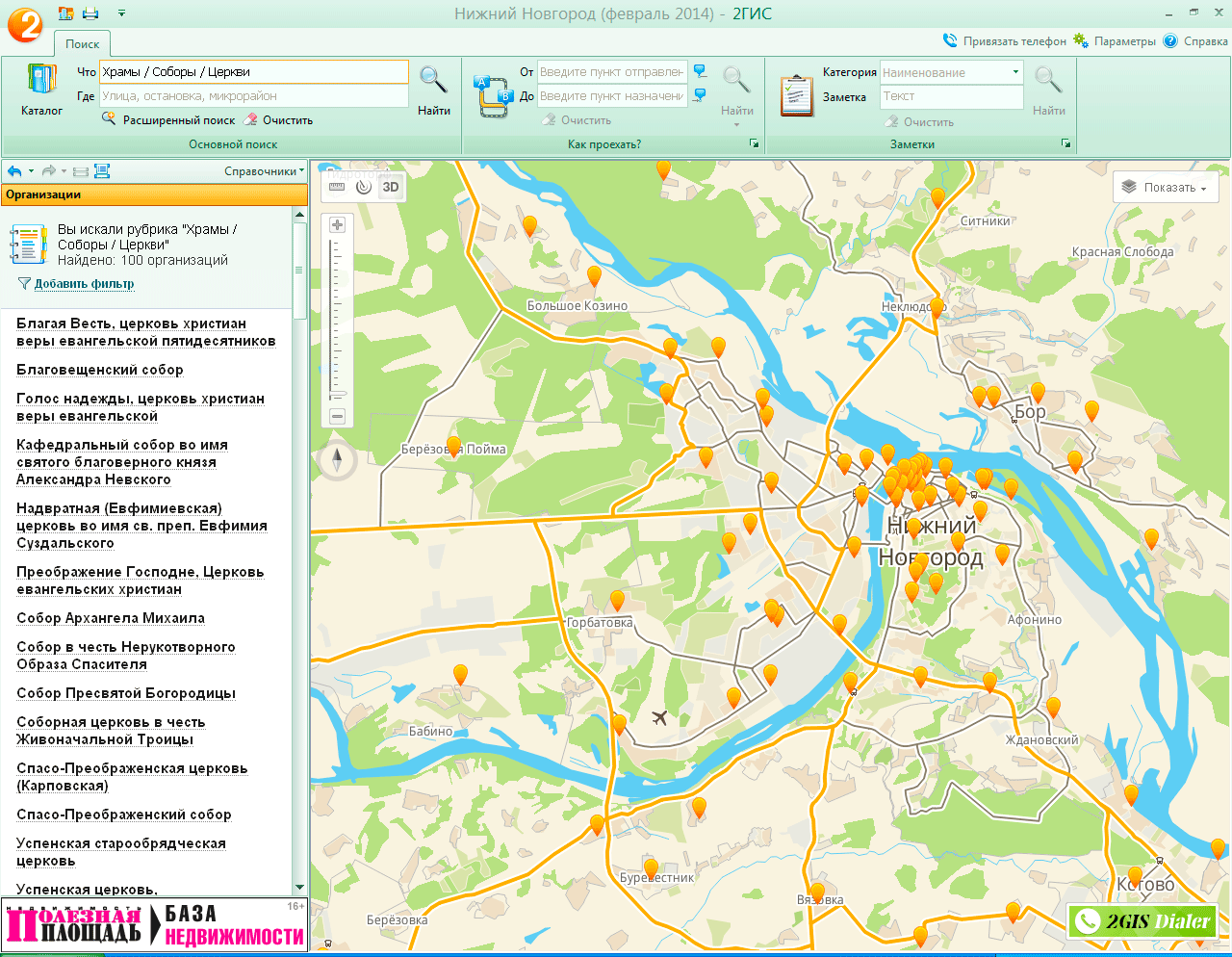Click Очистить in Основной поиск
The height and width of the screenshot is (957, 1232).
coord(278,120)
